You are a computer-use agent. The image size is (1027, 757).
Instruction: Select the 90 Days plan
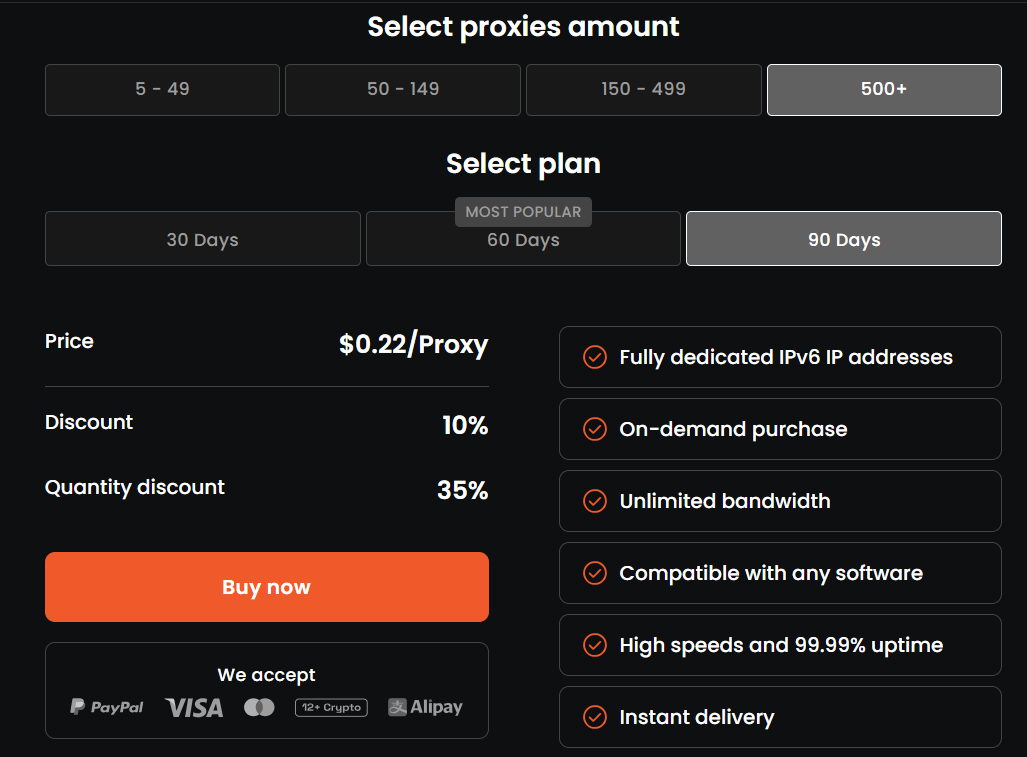point(844,239)
